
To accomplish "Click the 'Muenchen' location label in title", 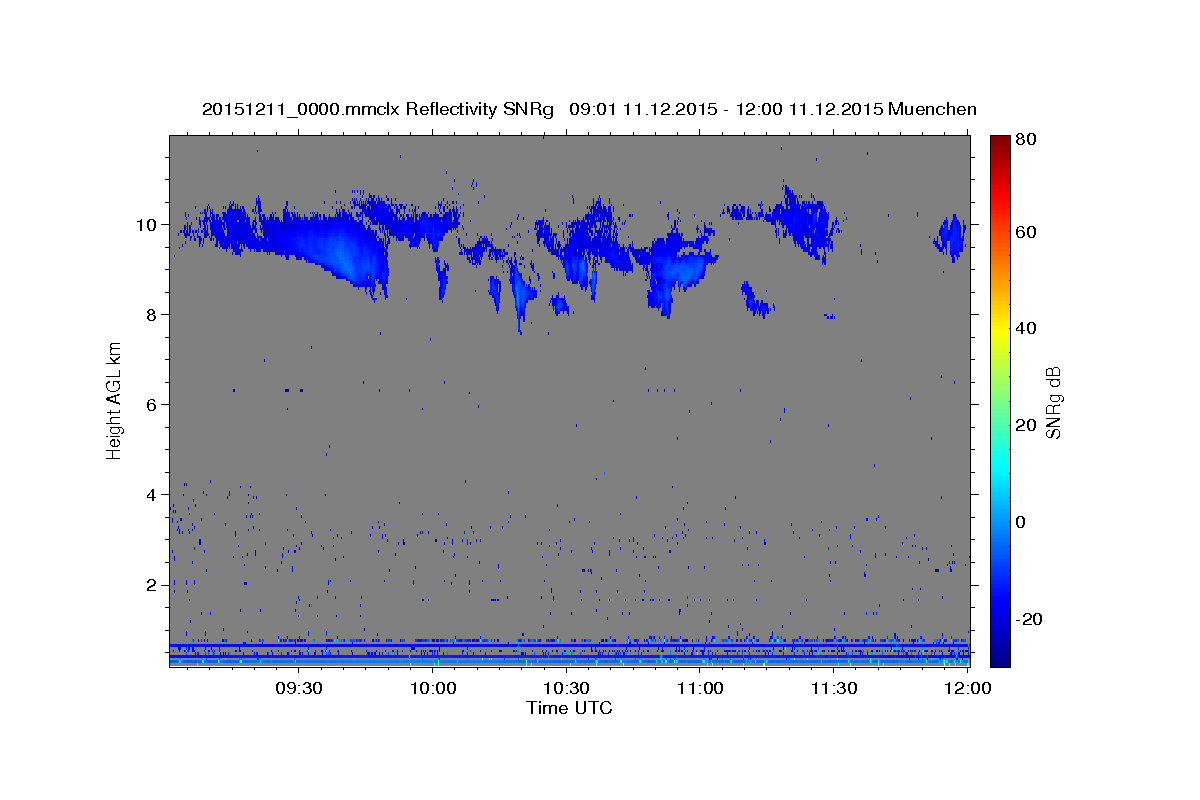I will (930, 109).
